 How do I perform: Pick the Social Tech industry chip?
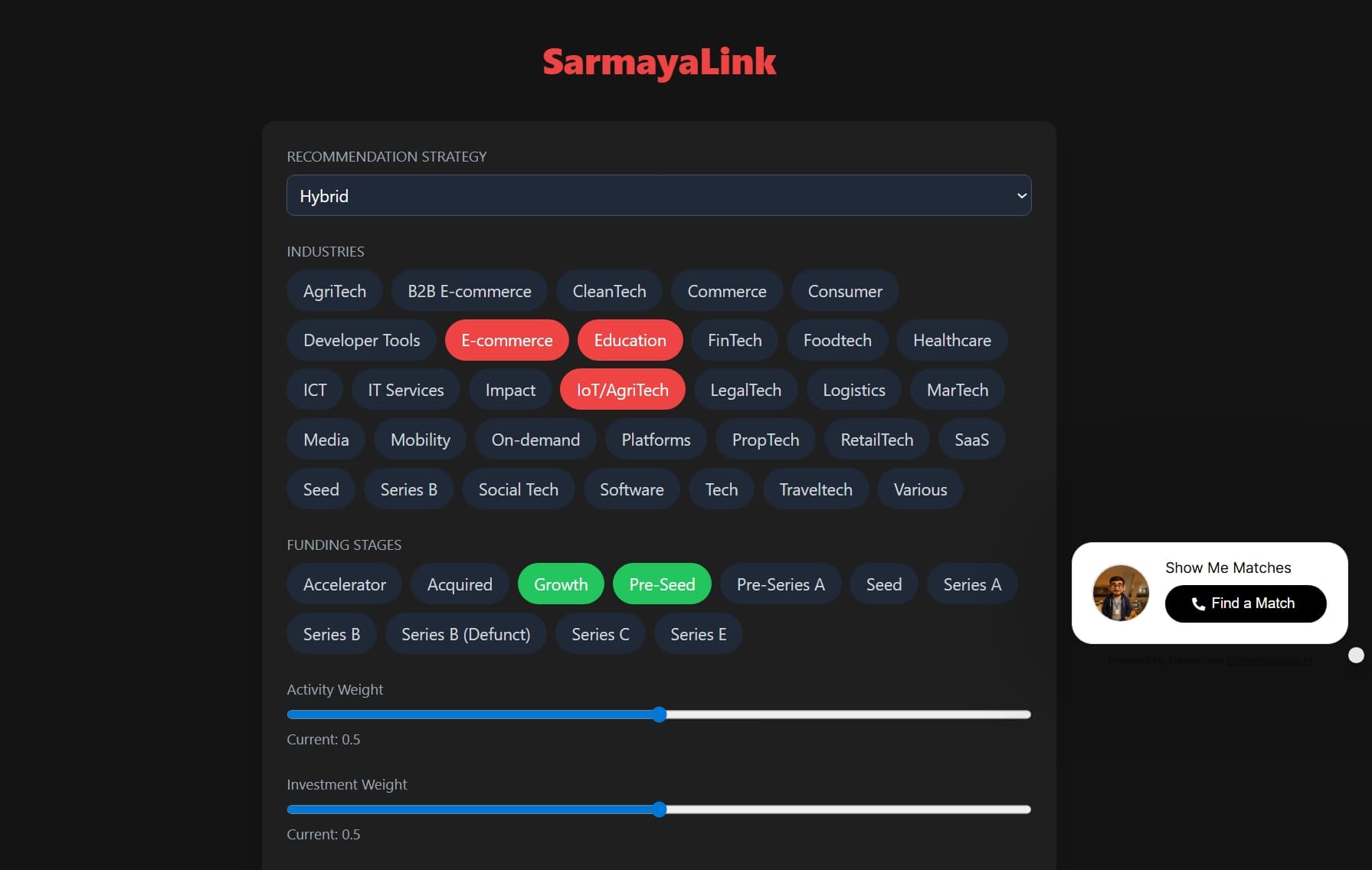(519, 489)
